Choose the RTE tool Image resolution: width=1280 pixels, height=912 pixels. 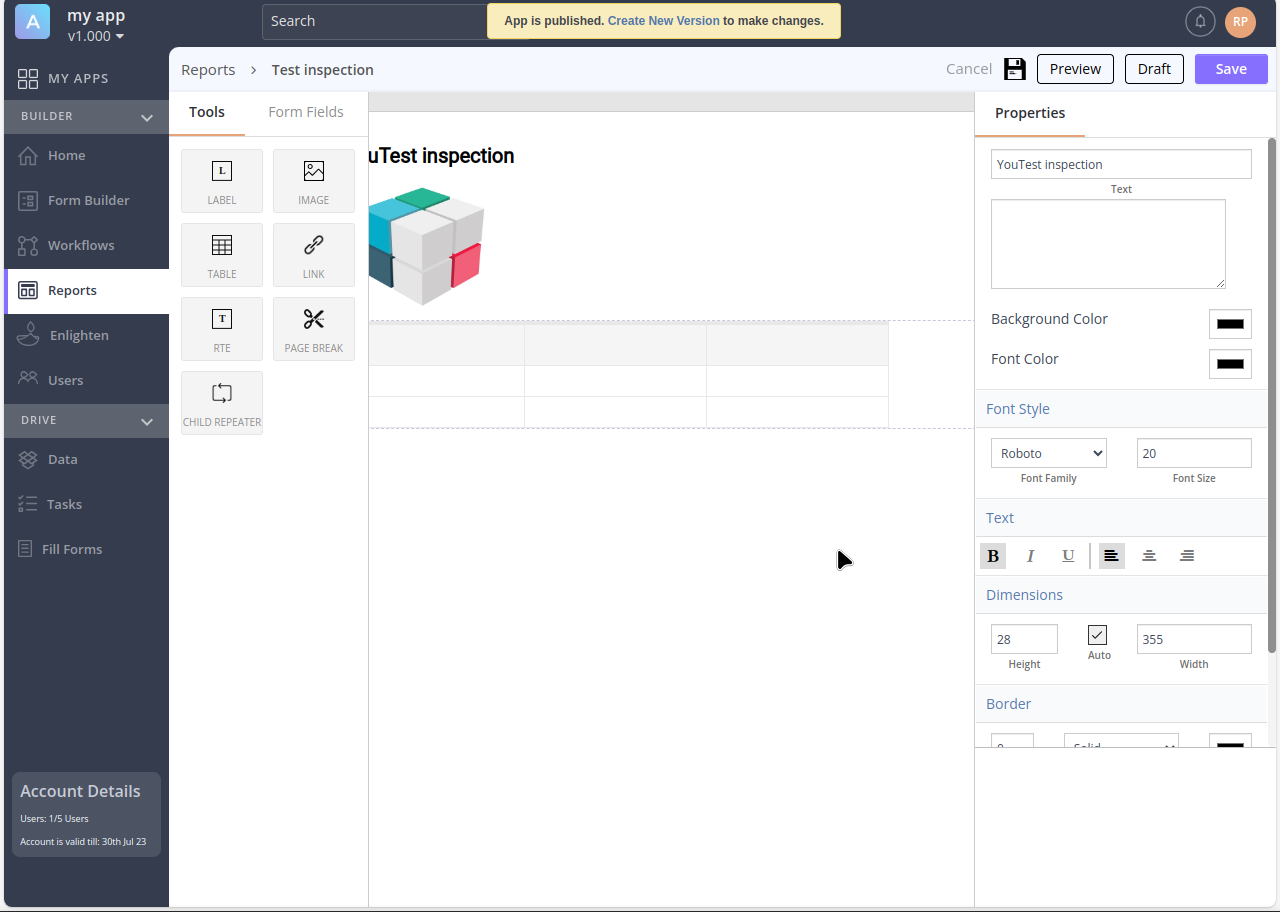click(x=222, y=329)
